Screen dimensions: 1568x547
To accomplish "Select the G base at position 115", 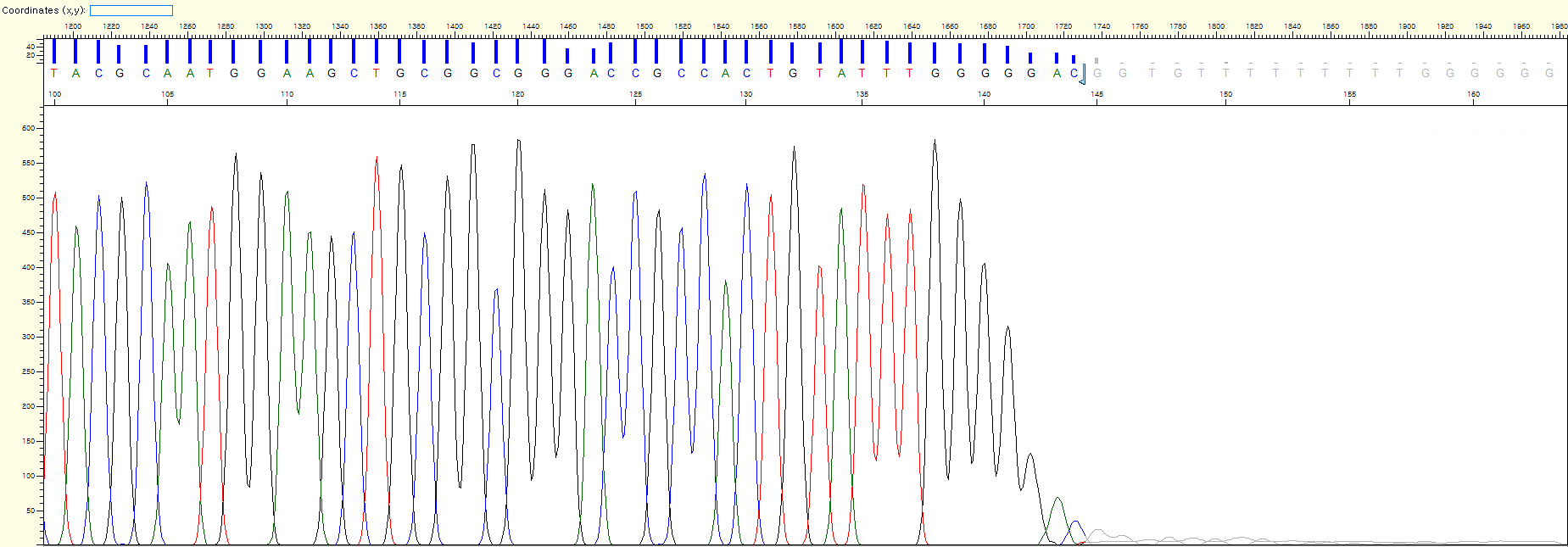I will pos(400,74).
